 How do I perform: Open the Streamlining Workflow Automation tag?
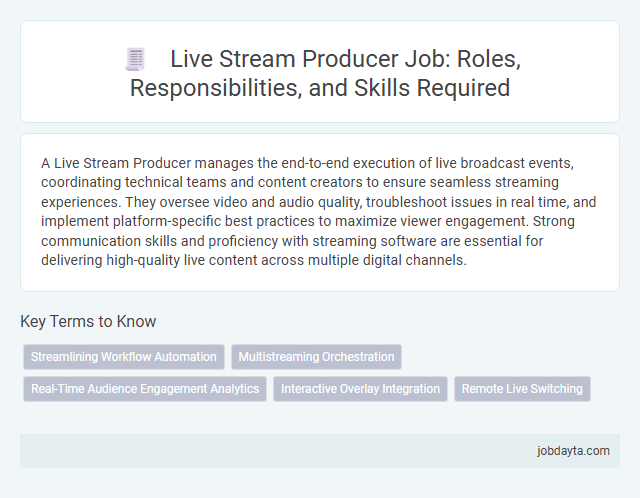(x=124, y=357)
